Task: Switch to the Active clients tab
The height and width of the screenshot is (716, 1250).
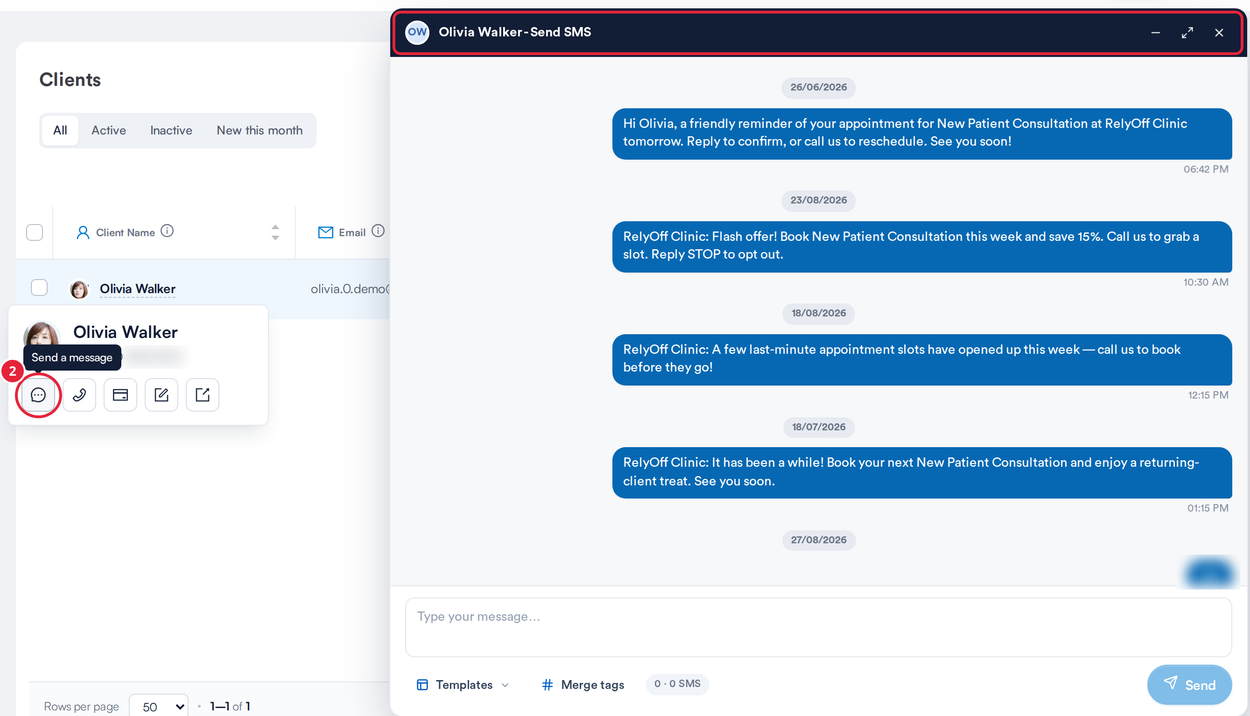Action: click(x=109, y=130)
